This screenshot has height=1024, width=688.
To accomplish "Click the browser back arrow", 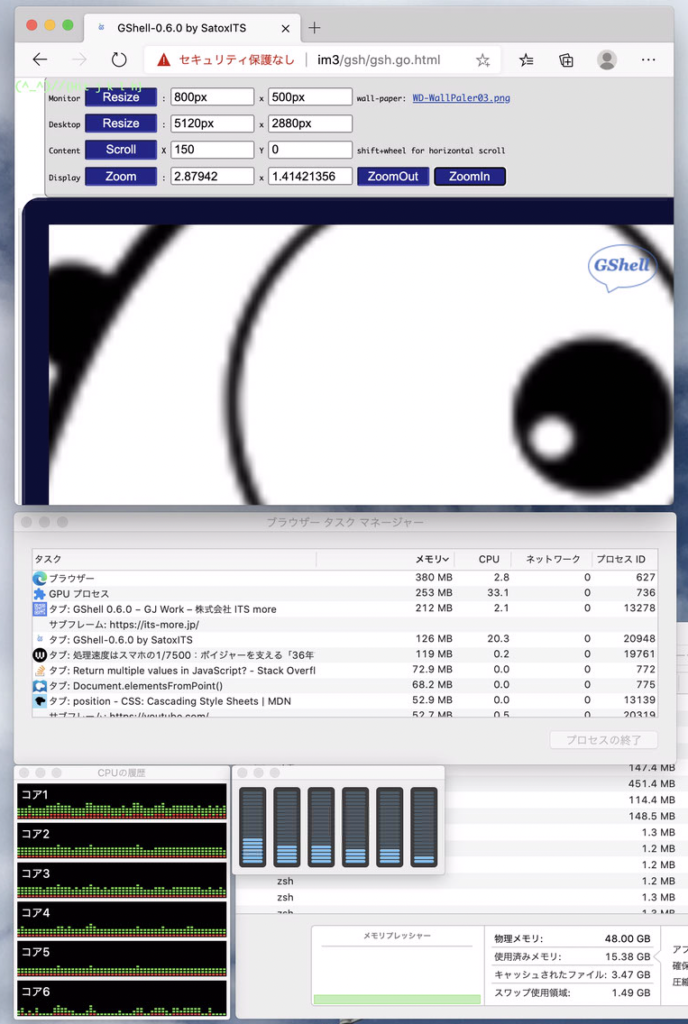I will coord(40,60).
